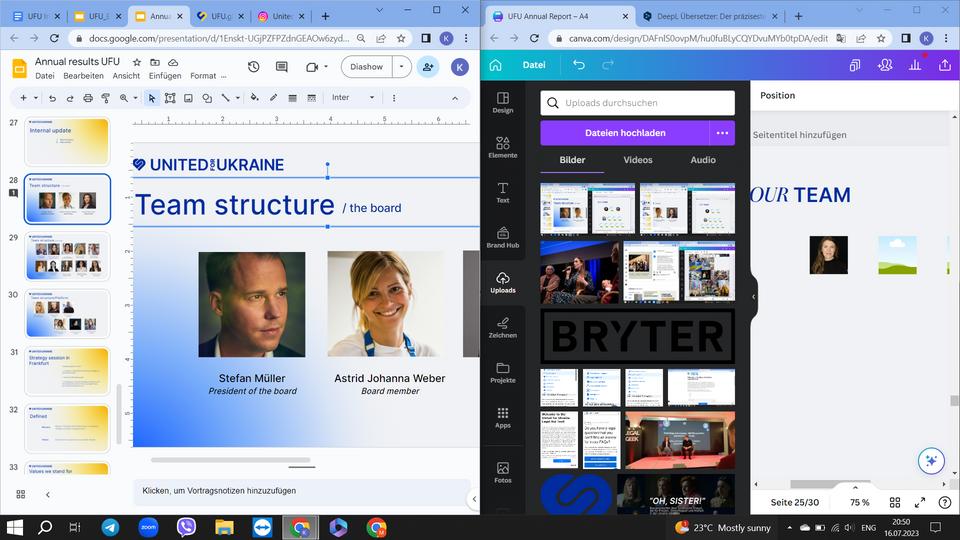Open Viber from taskbar

click(186, 527)
